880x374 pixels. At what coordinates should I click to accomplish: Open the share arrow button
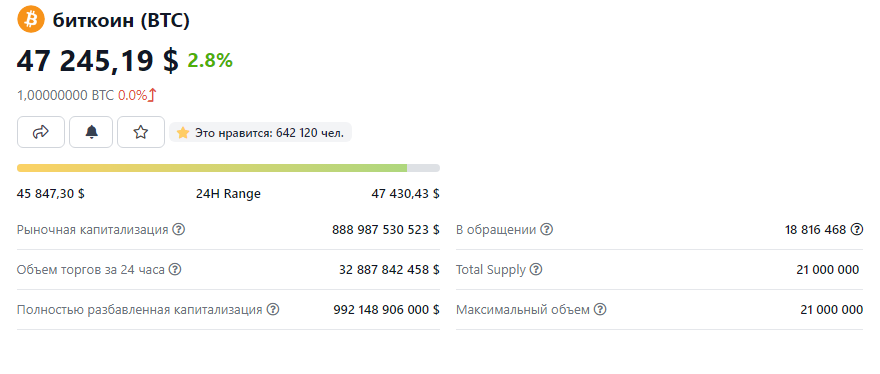point(41,133)
